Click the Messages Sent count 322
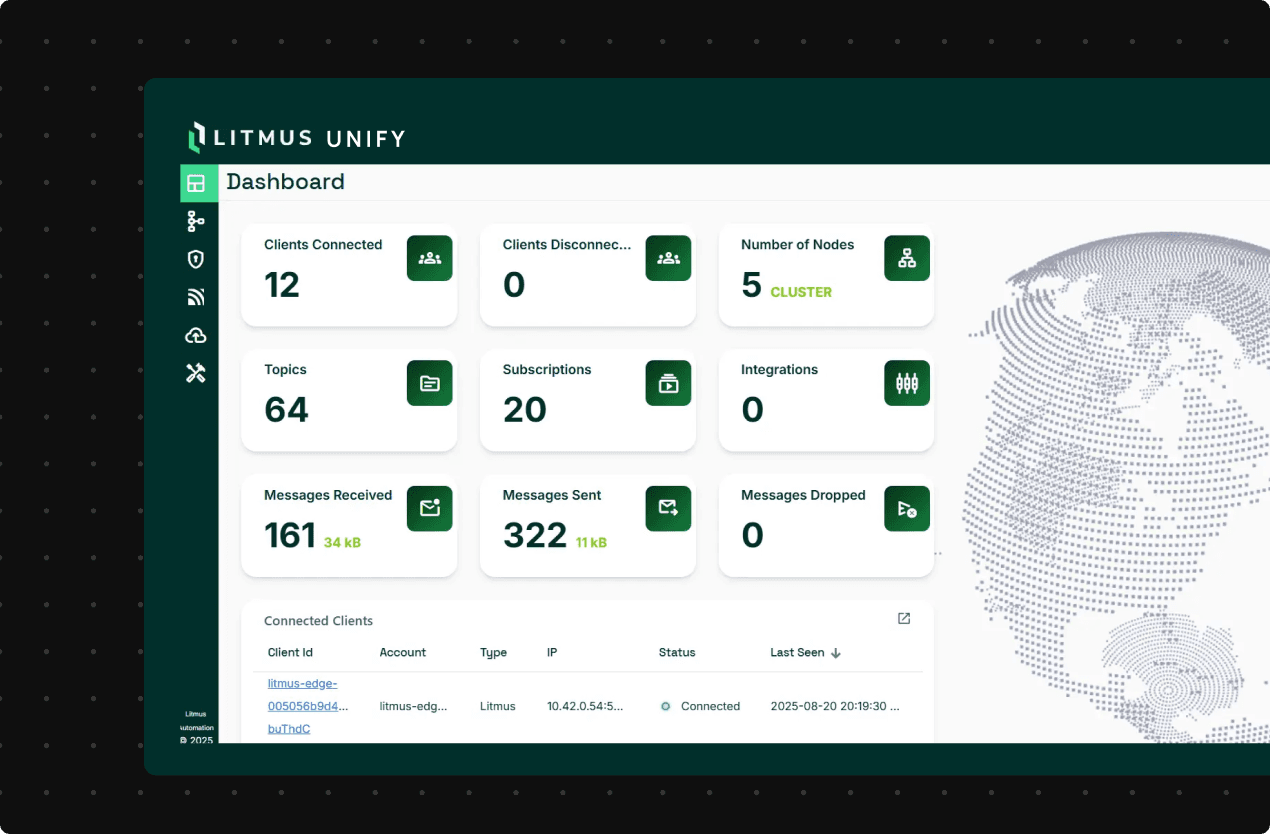The image size is (1270, 834). (535, 536)
